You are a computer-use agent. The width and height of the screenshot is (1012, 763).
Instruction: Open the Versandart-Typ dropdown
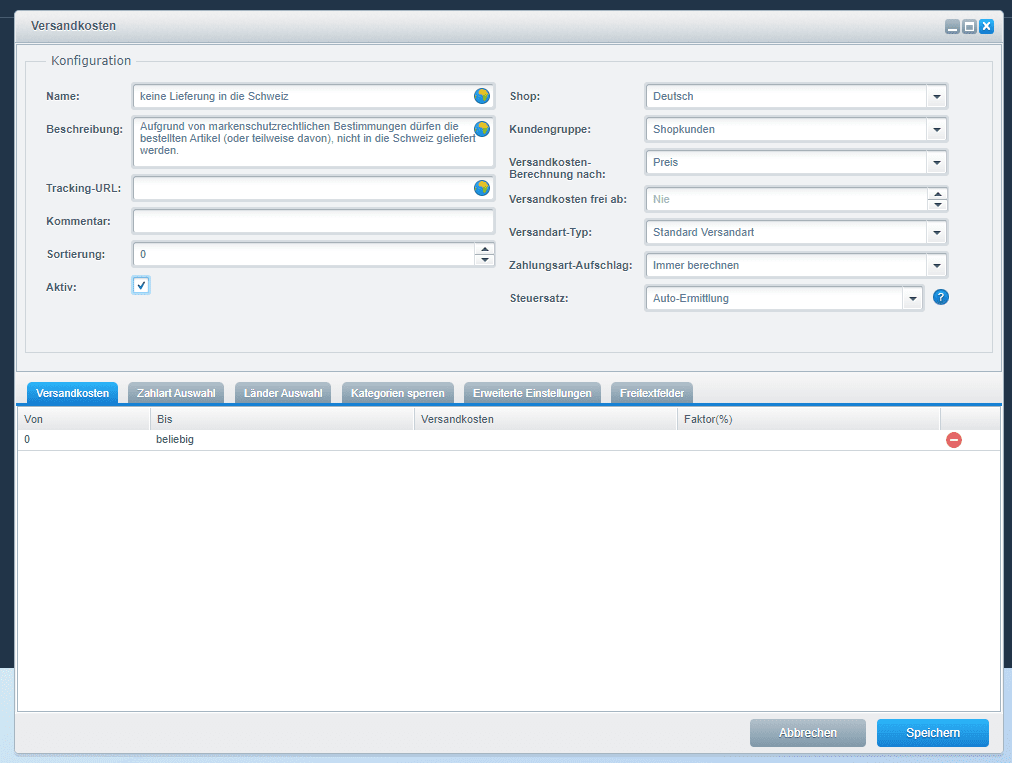pyautogui.click(x=936, y=232)
